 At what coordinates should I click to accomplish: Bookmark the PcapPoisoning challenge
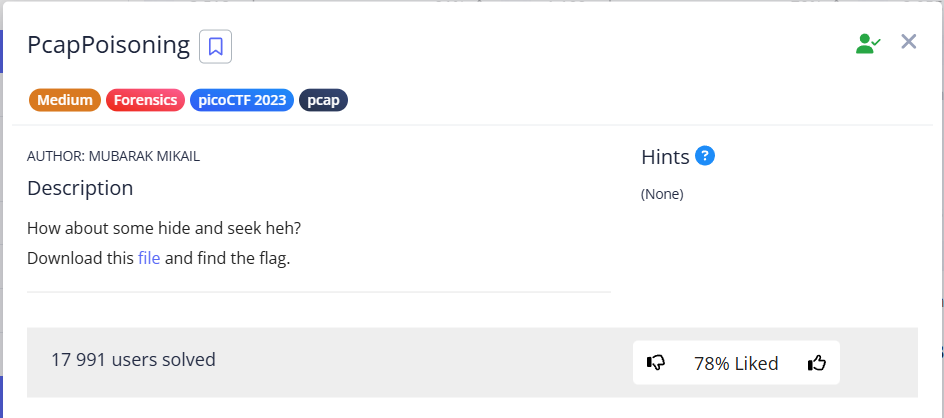(x=216, y=46)
